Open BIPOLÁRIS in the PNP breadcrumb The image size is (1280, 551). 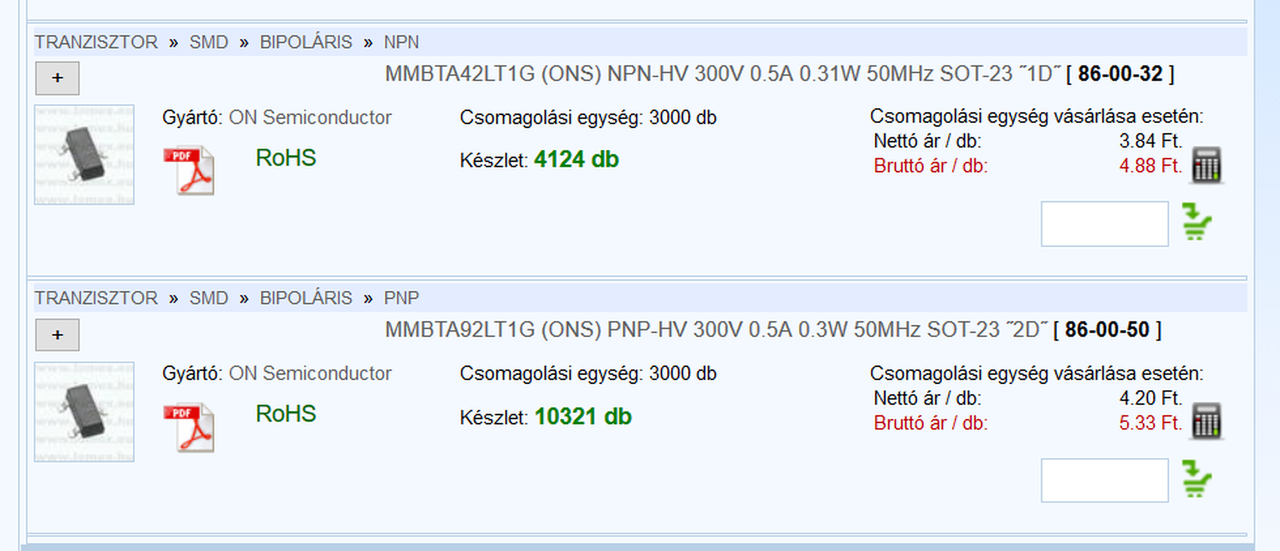pyautogui.click(x=306, y=298)
